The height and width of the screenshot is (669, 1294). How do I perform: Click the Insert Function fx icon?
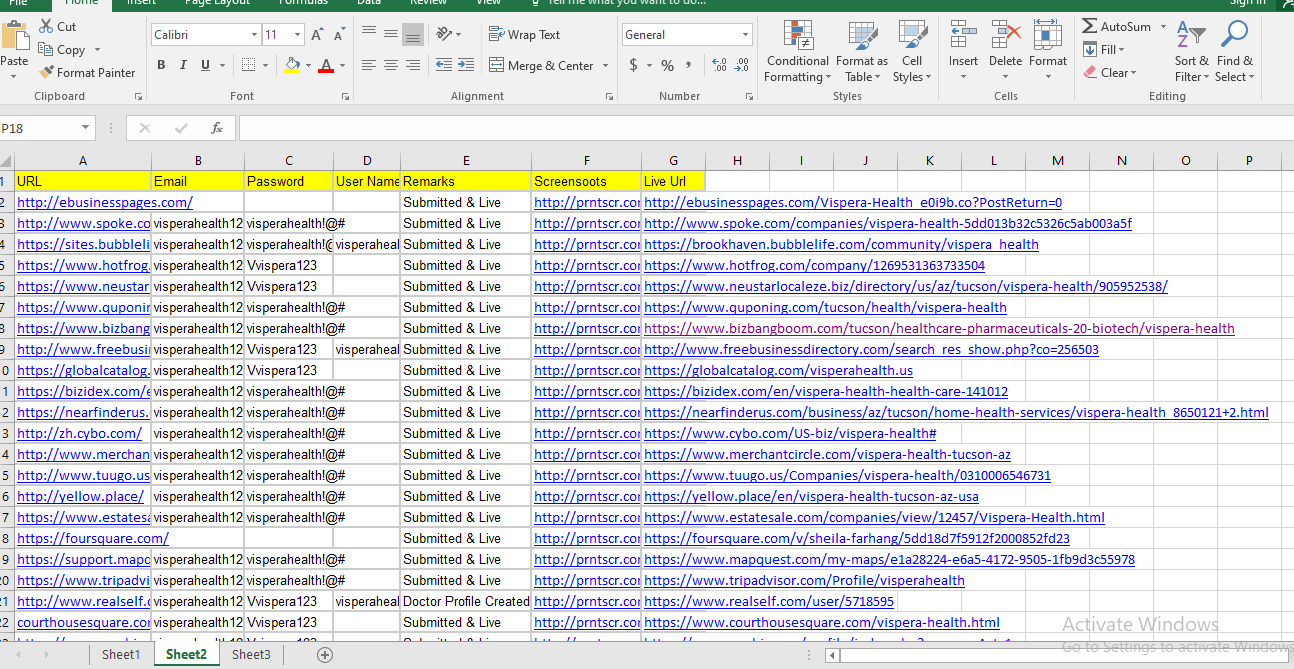[x=216, y=128]
